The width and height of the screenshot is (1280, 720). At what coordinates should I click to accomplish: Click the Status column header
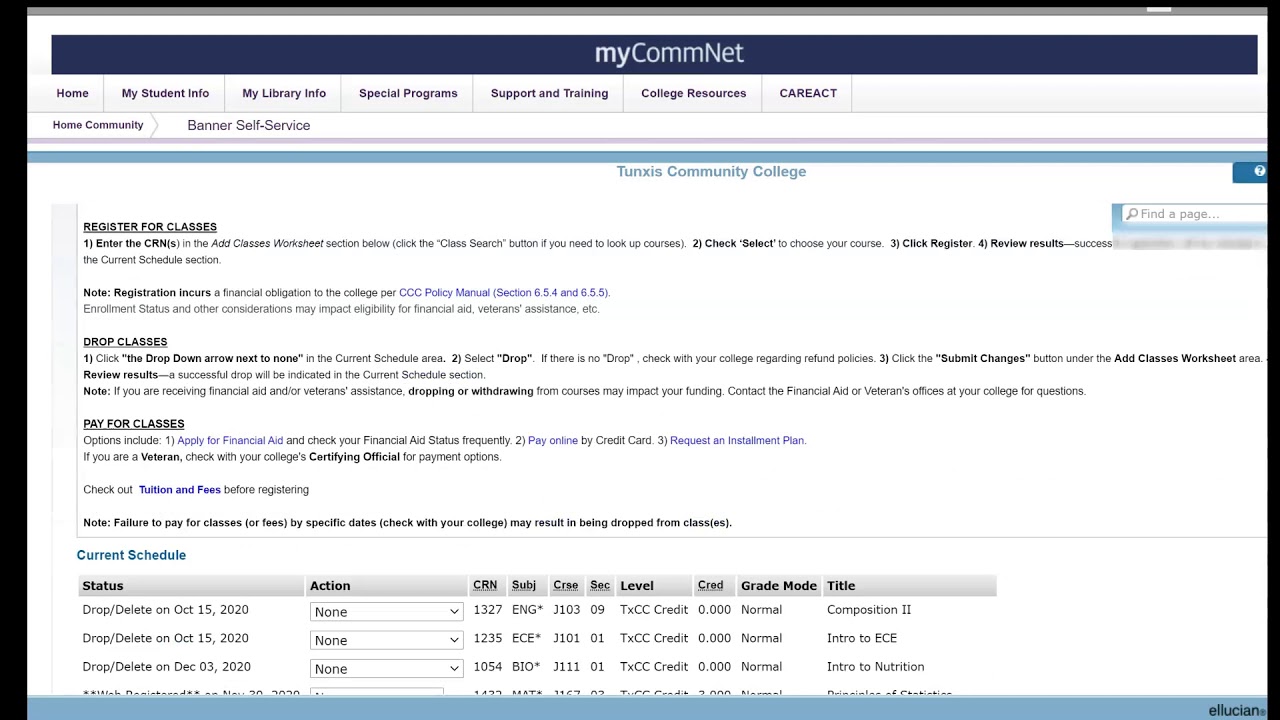(103, 586)
